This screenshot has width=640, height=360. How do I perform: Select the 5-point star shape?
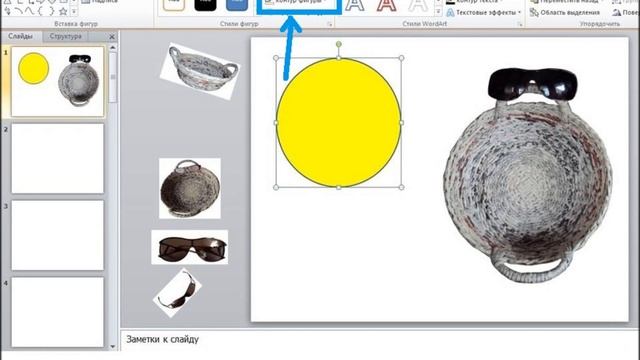pos(63,11)
